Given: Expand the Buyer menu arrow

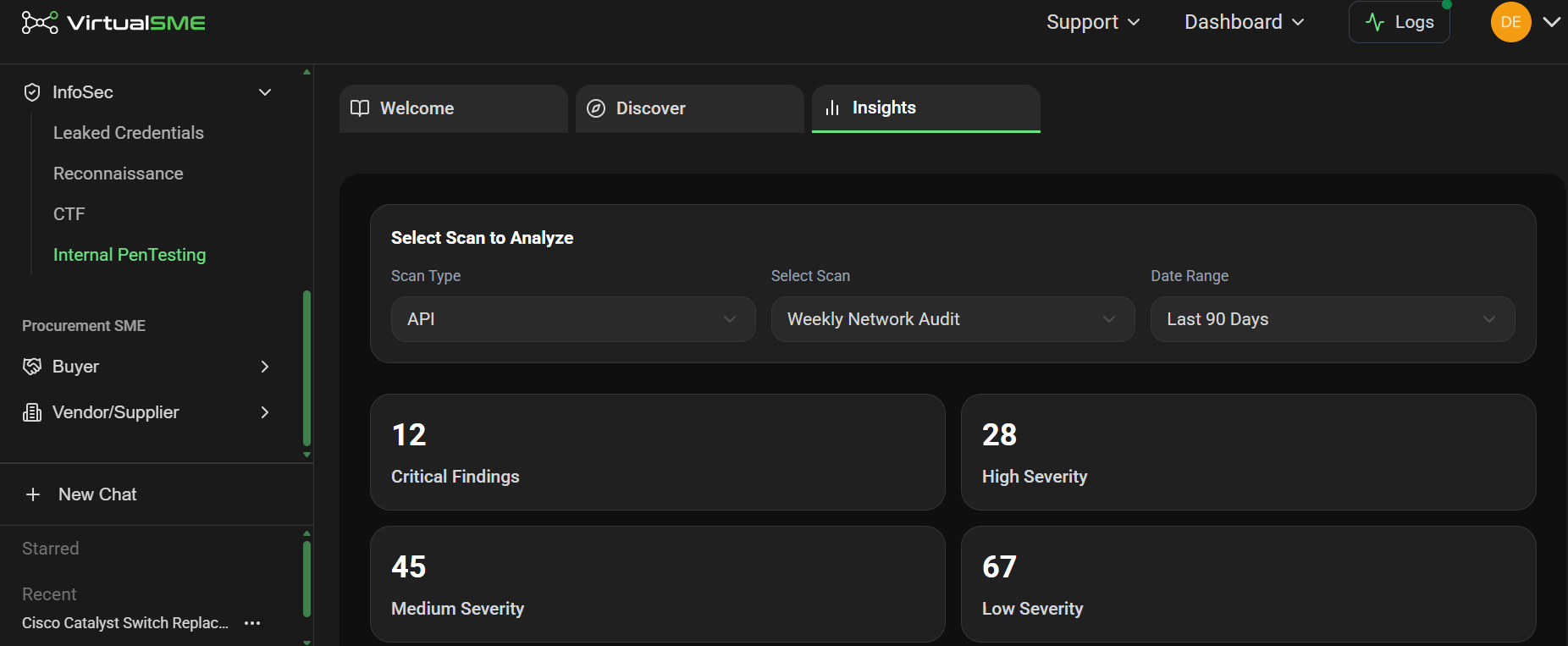Looking at the screenshot, I should 265,367.
